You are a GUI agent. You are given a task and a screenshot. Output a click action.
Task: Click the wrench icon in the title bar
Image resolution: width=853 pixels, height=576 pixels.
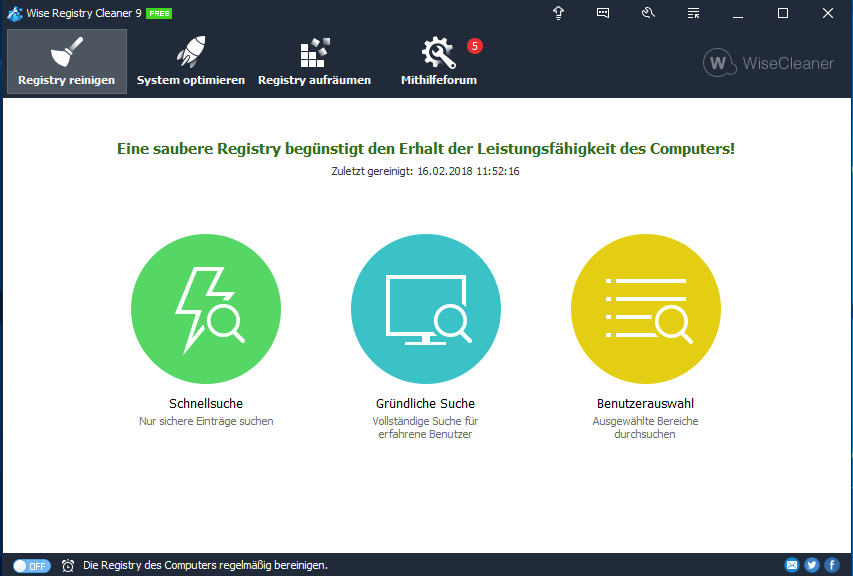click(648, 13)
